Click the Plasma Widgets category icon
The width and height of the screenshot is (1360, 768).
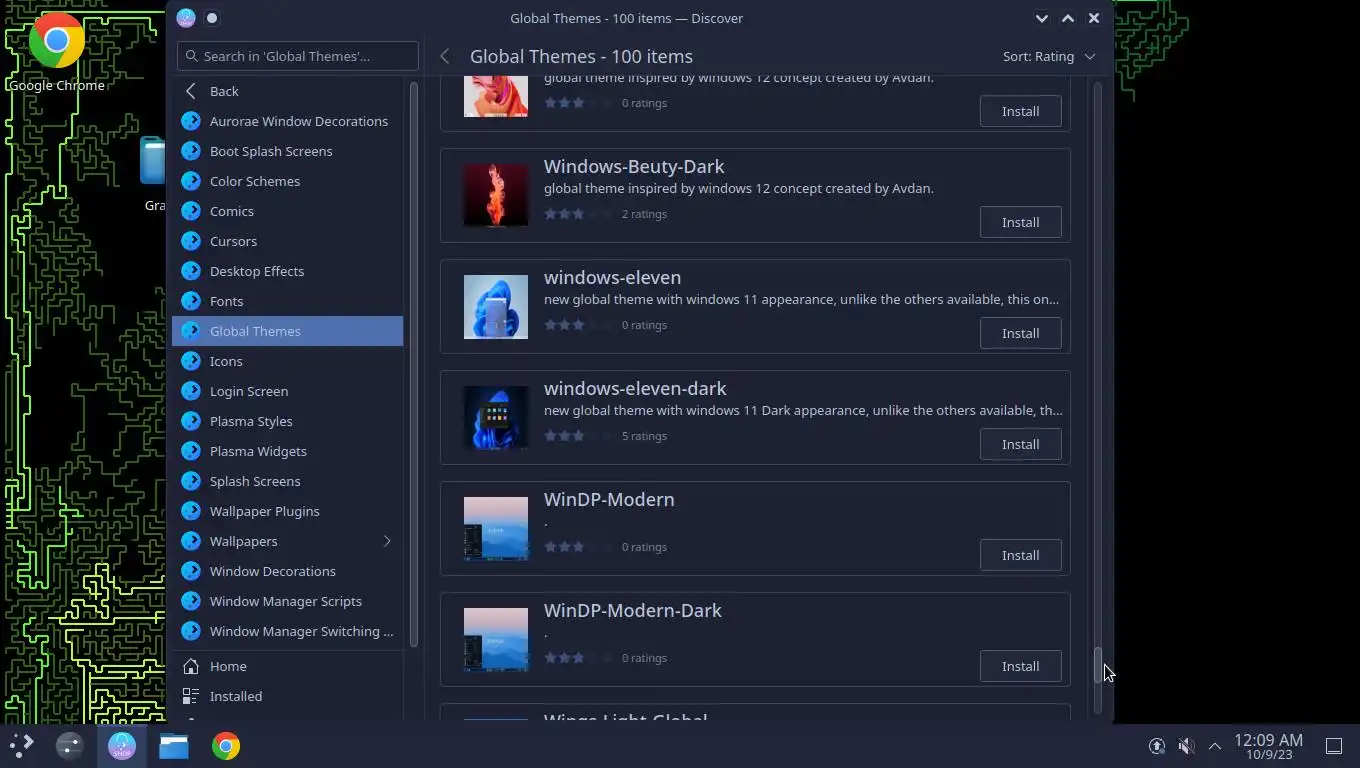[x=191, y=451]
